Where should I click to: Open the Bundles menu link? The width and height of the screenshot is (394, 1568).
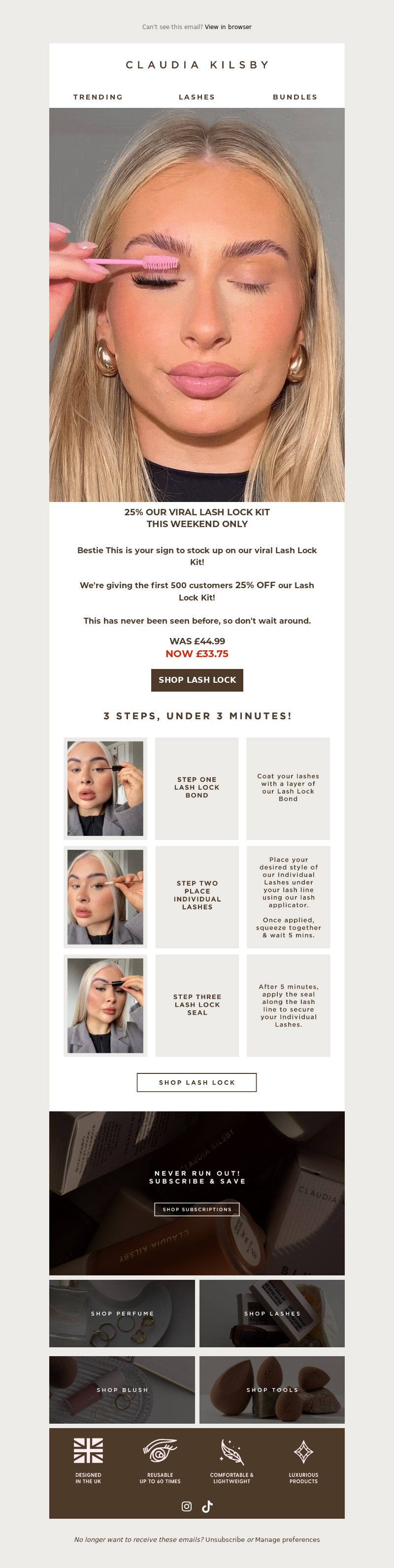[x=295, y=97]
